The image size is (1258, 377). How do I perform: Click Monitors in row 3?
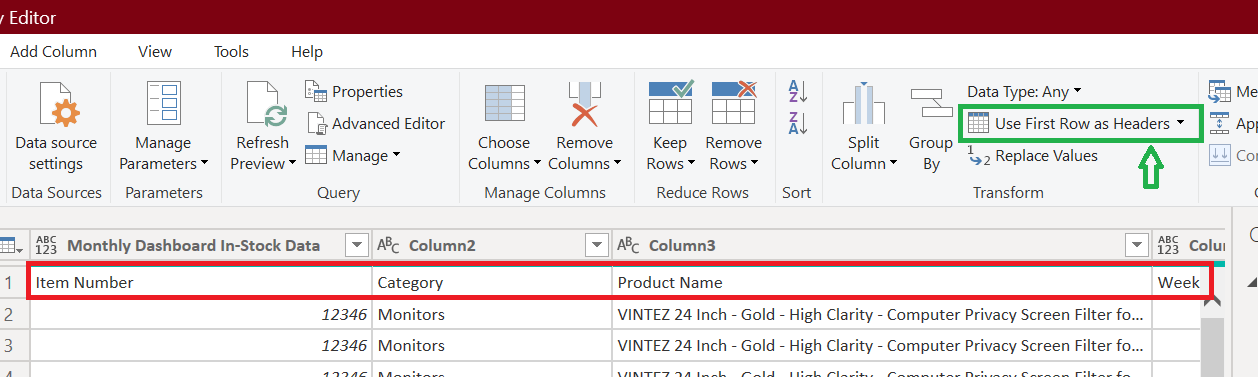click(x=491, y=346)
